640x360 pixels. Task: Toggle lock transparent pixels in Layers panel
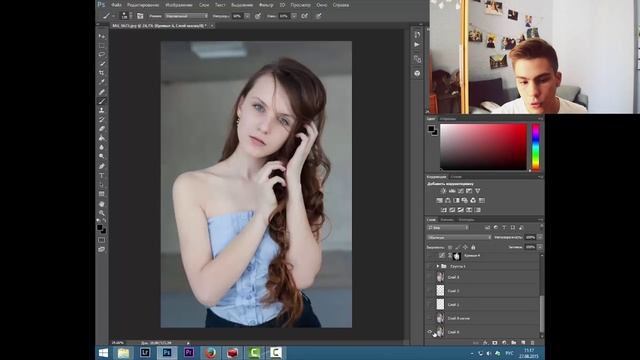tap(450, 247)
